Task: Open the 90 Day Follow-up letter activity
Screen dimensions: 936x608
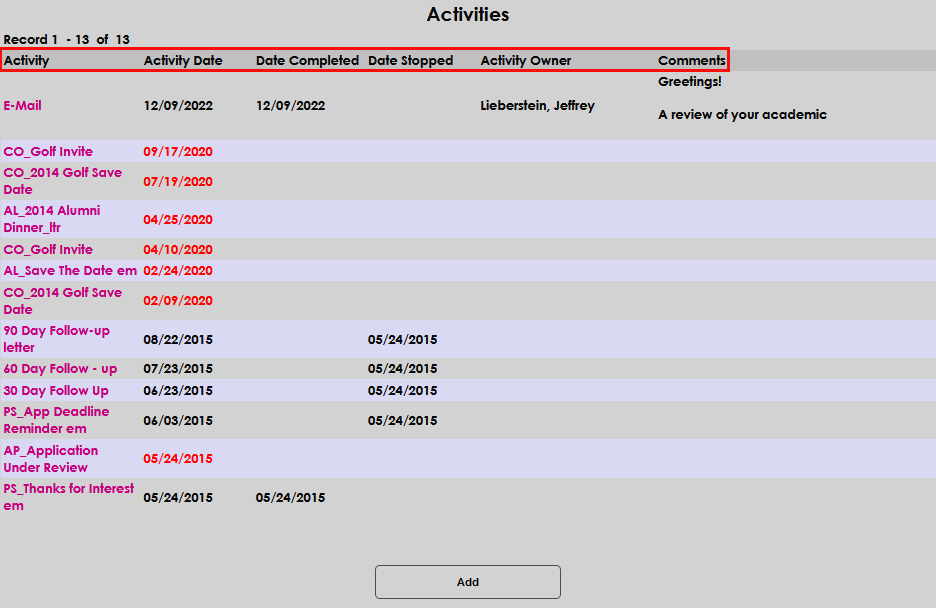Action: [x=56, y=339]
